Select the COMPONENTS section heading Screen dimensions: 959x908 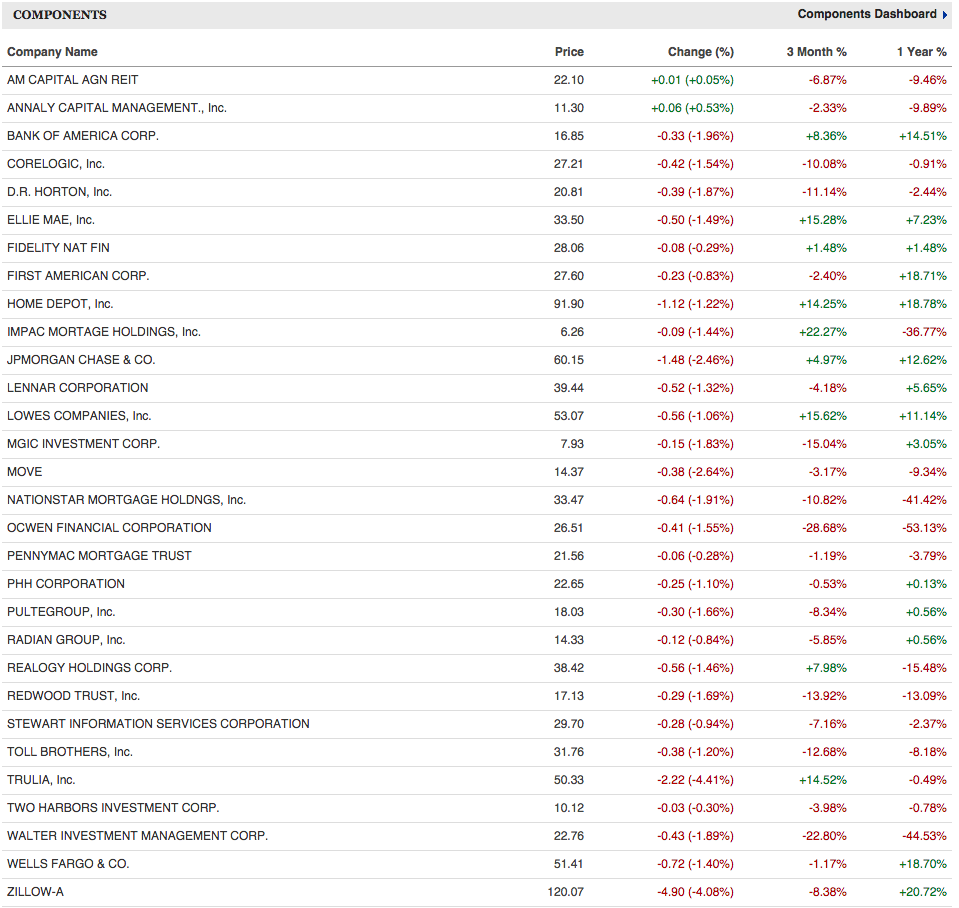(x=59, y=15)
